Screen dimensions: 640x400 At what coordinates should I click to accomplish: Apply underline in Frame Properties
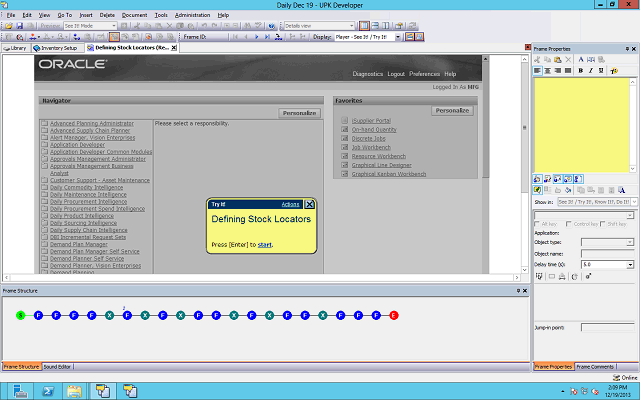click(x=601, y=71)
